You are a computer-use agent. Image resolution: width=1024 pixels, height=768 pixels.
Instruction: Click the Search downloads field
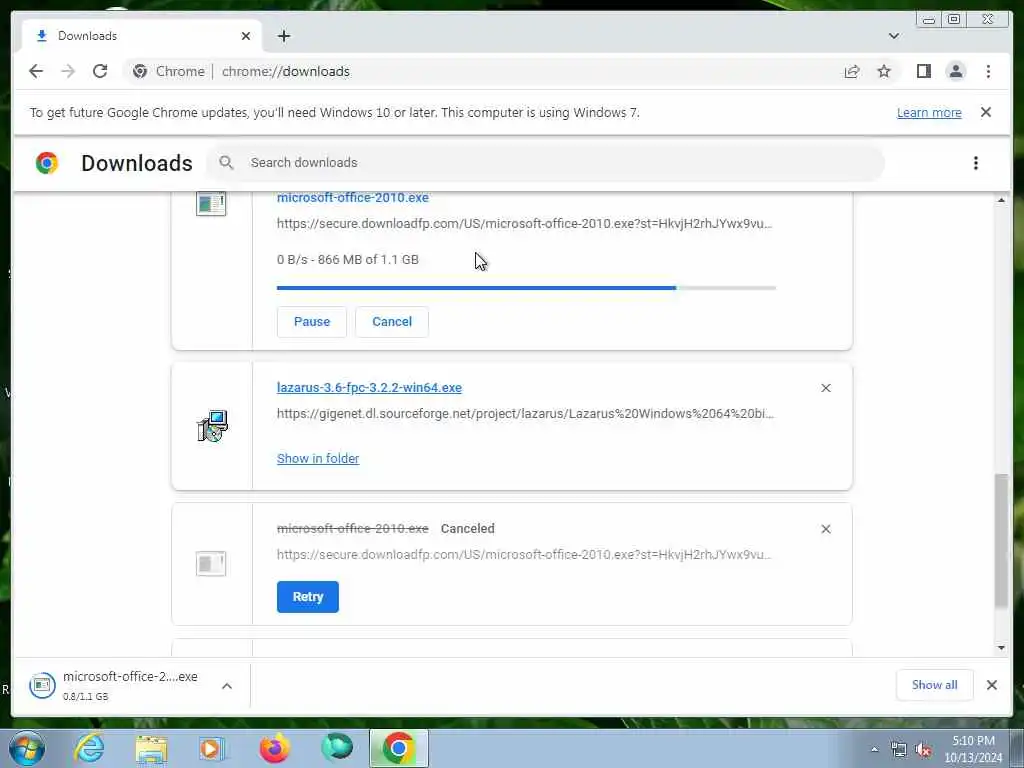point(545,163)
